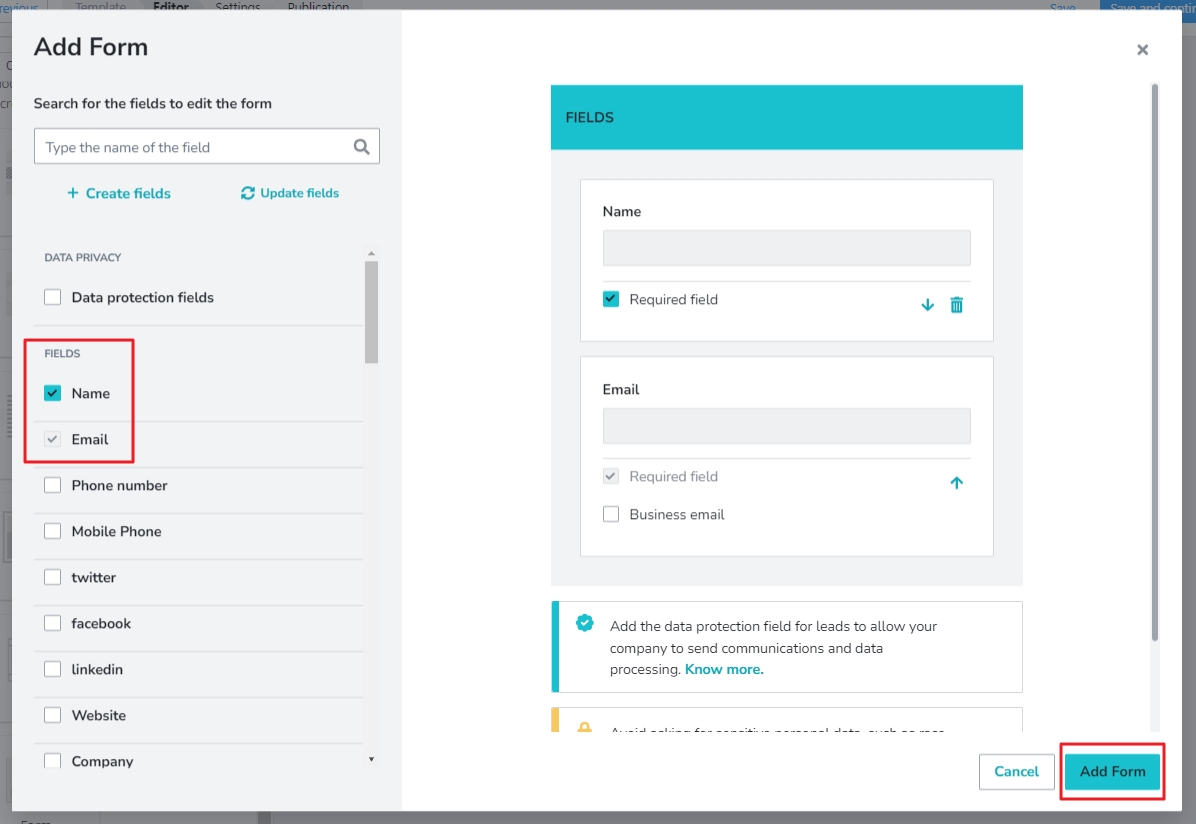Delete the Name field using trash icon

coord(956,304)
